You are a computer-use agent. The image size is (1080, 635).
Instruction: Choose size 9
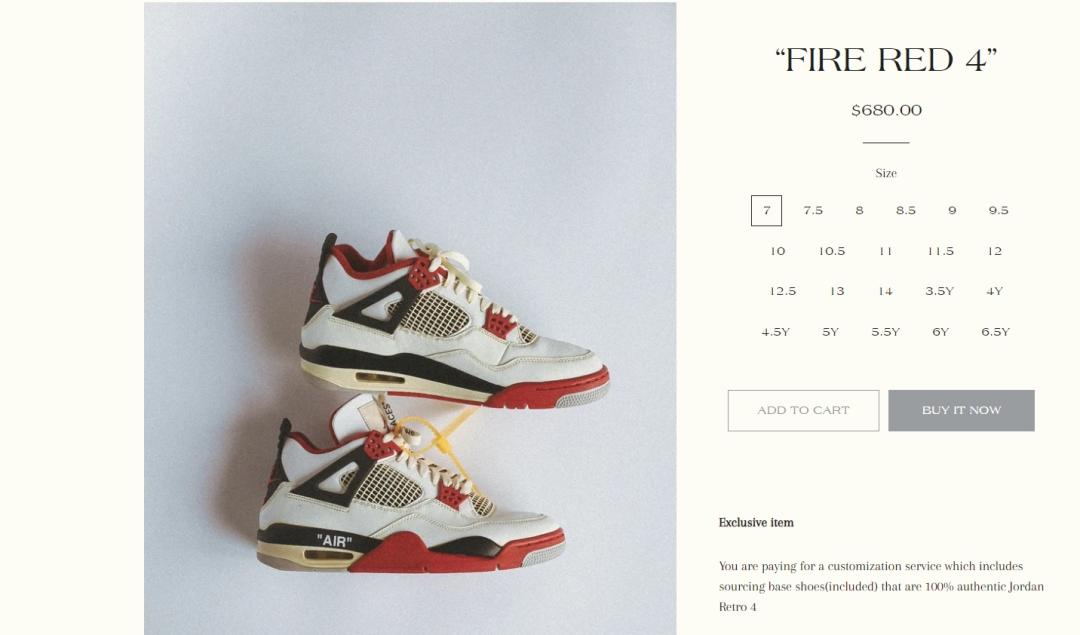(x=952, y=211)
